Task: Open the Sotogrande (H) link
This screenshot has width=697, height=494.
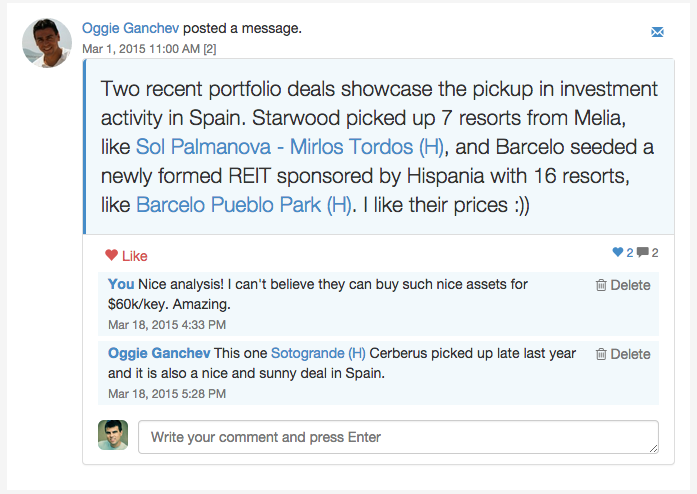Action: click(x=318, y=353)
